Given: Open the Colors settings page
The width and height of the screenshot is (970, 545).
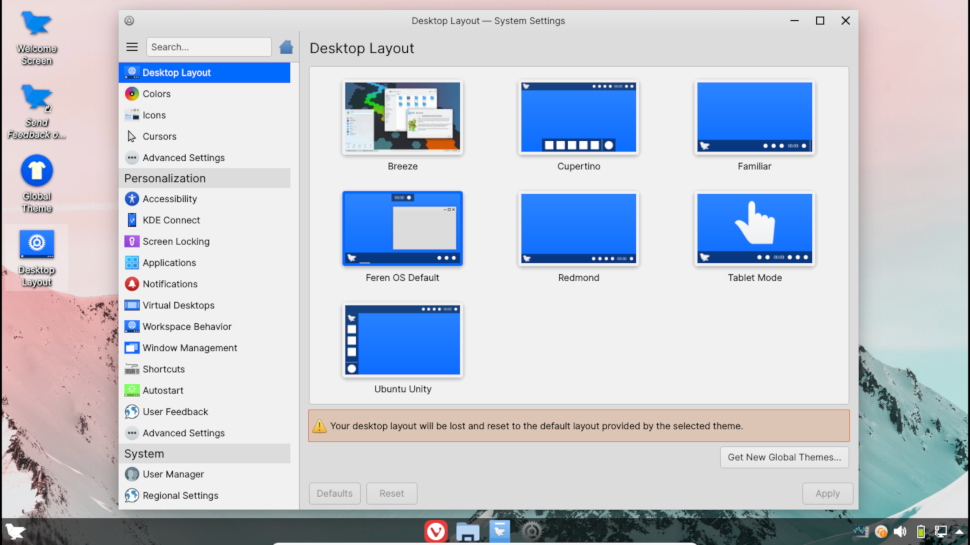Looking at the screenshot, I should coord(204,94).
